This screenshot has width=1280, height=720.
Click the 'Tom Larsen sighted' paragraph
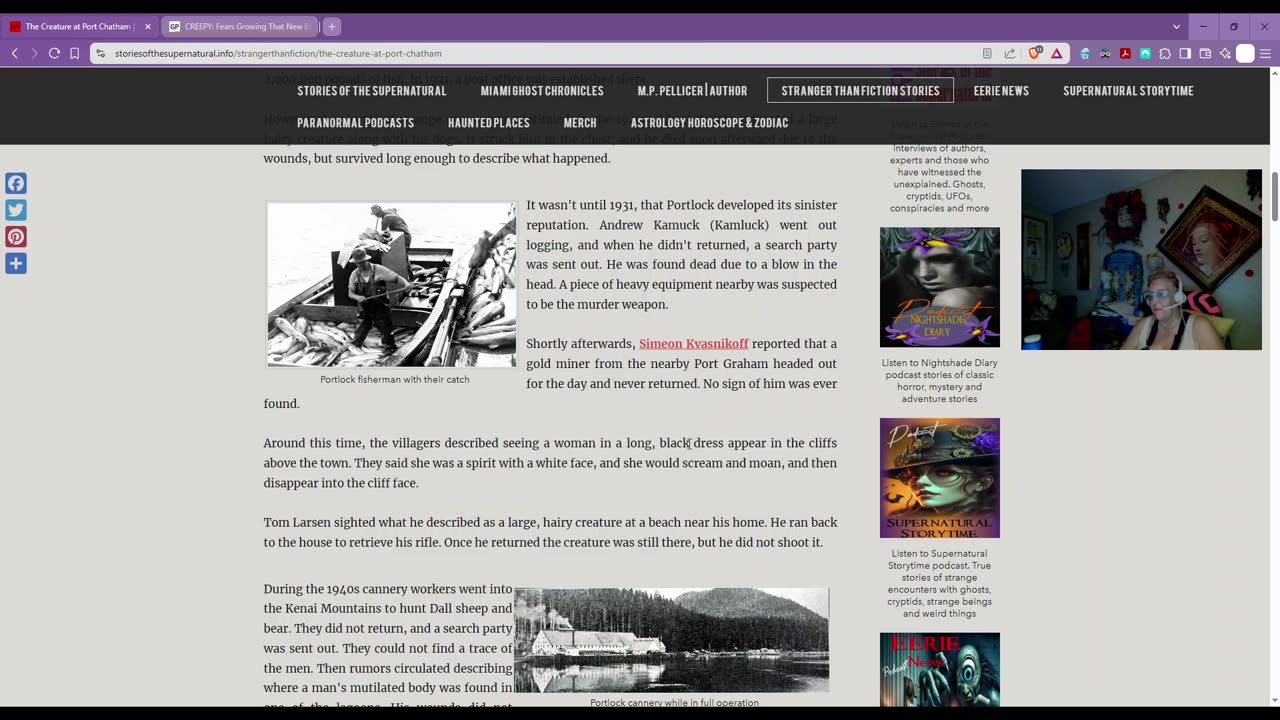(x=550, y=533)
